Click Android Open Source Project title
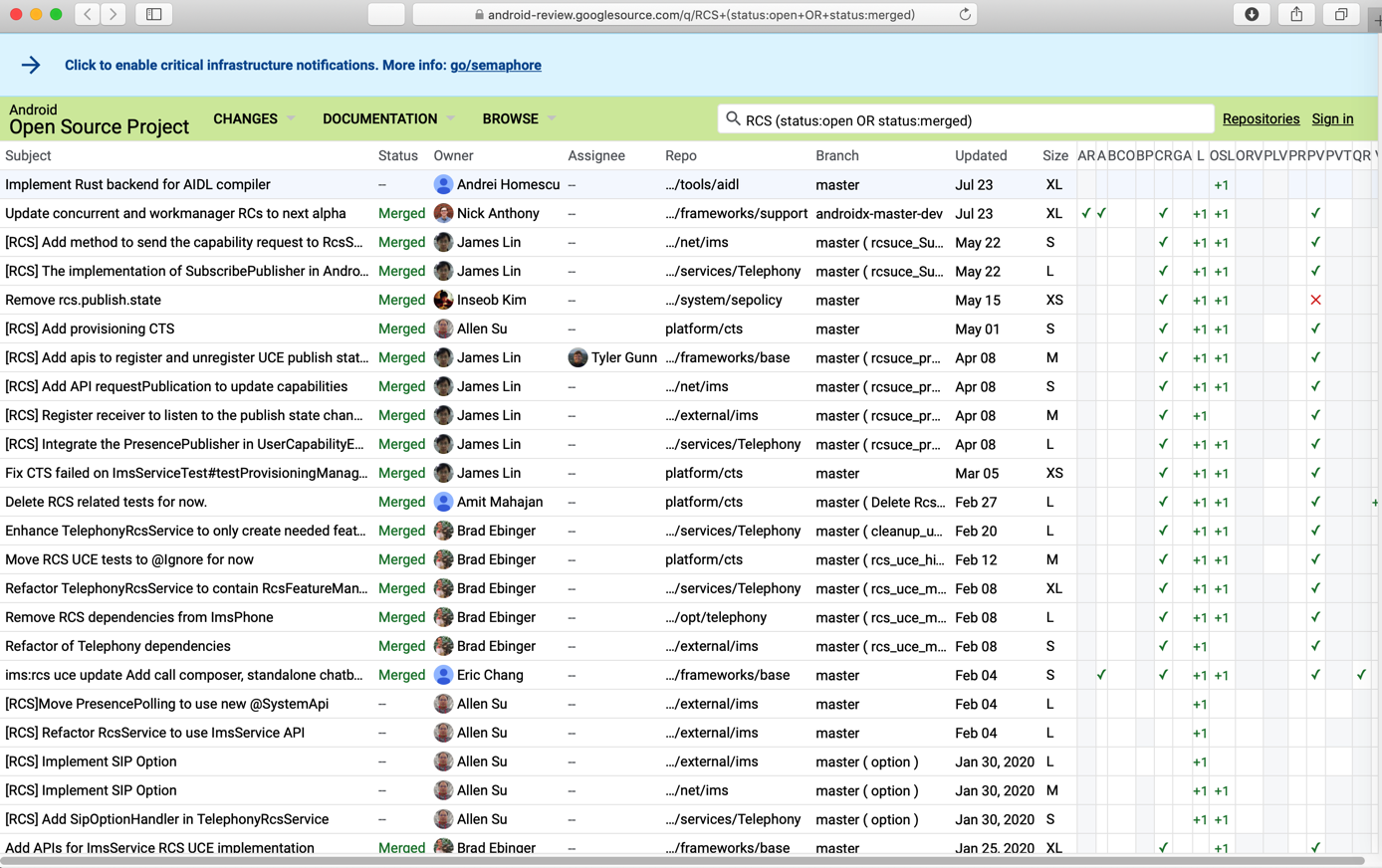The height and width of the screenshot is (868, 1382). (98, 119)
